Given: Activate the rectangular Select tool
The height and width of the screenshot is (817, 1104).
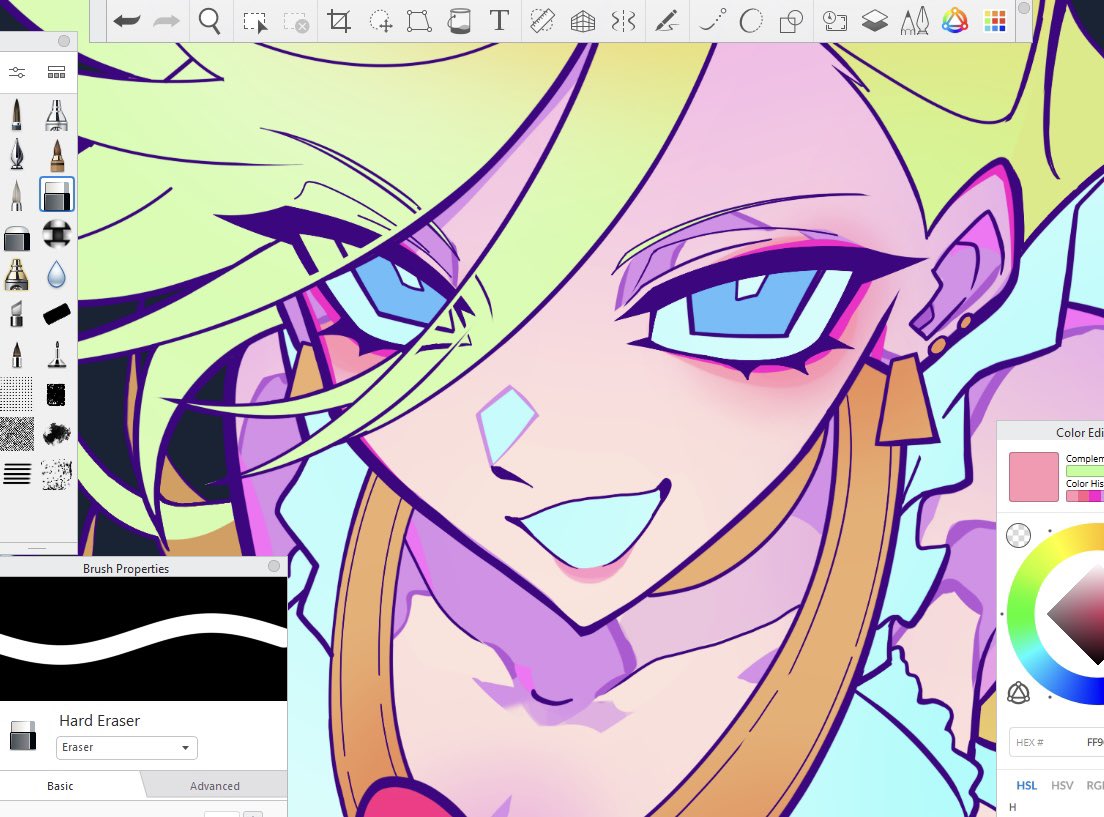Looking at the screenshot, I should point(255,22).
